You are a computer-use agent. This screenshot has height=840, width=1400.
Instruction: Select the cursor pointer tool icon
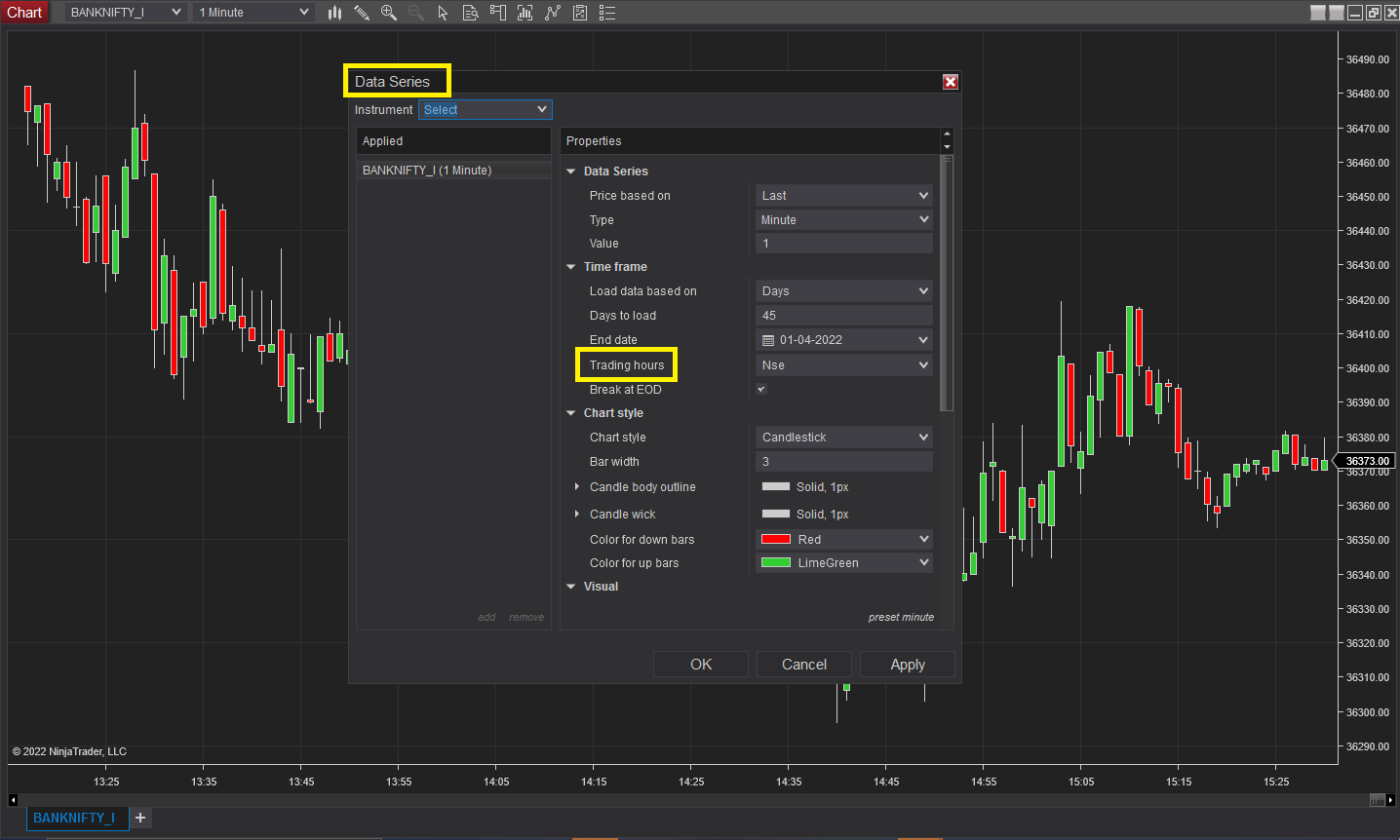coord(444,13)
